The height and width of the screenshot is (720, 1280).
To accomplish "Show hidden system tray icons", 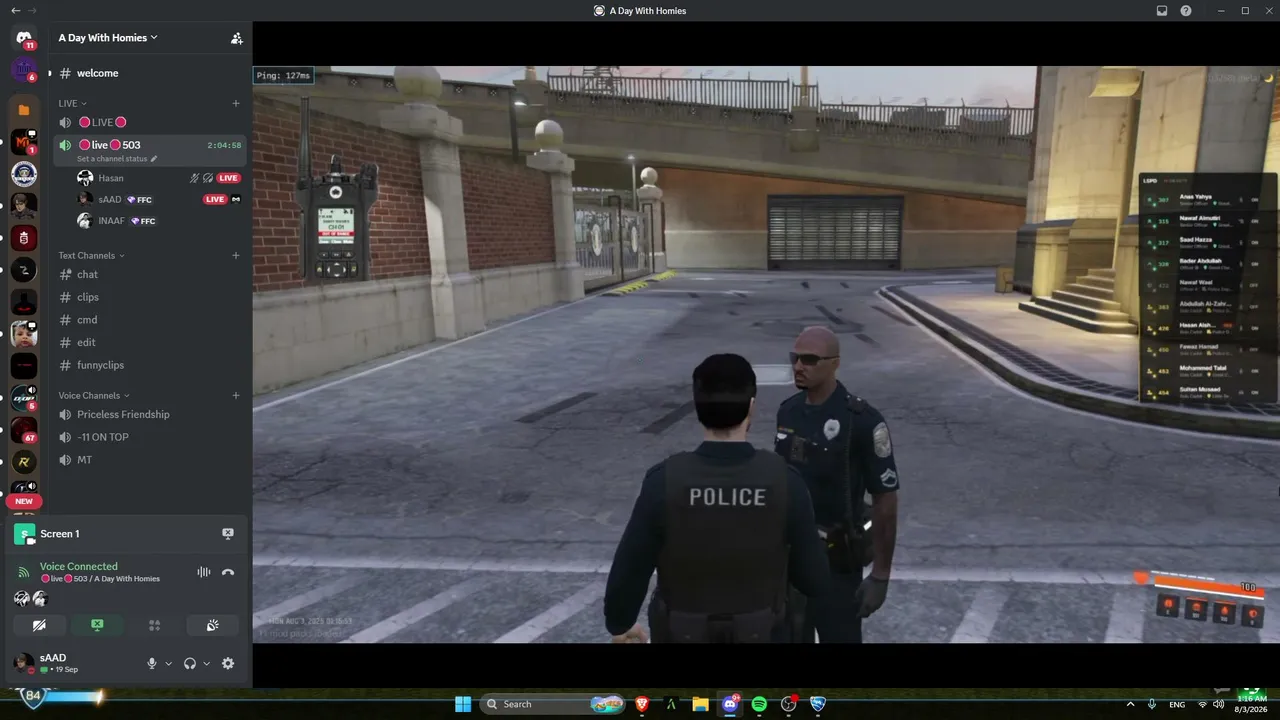I will pos(1131,704).
